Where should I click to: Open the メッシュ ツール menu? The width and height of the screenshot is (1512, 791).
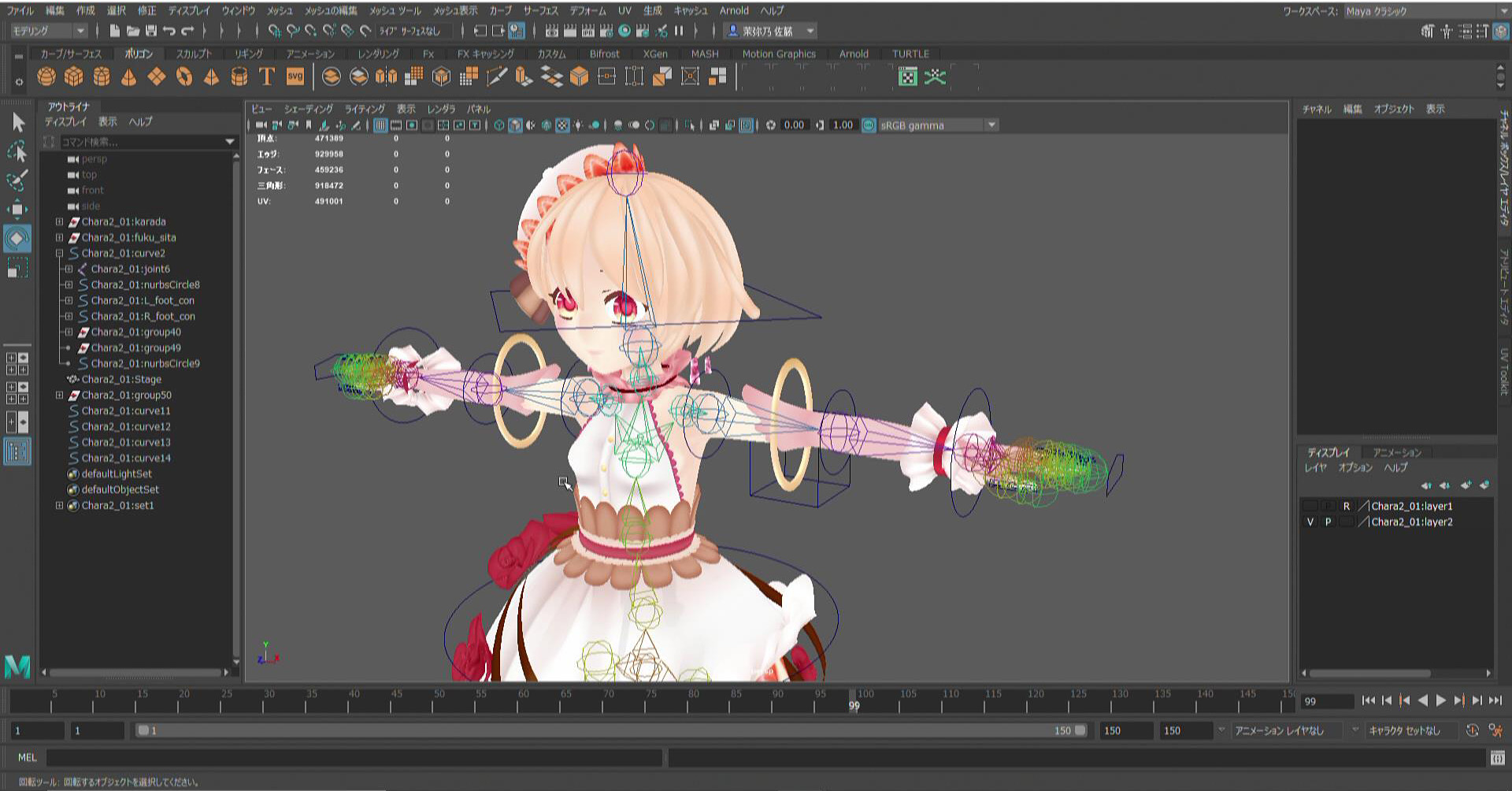395,10
